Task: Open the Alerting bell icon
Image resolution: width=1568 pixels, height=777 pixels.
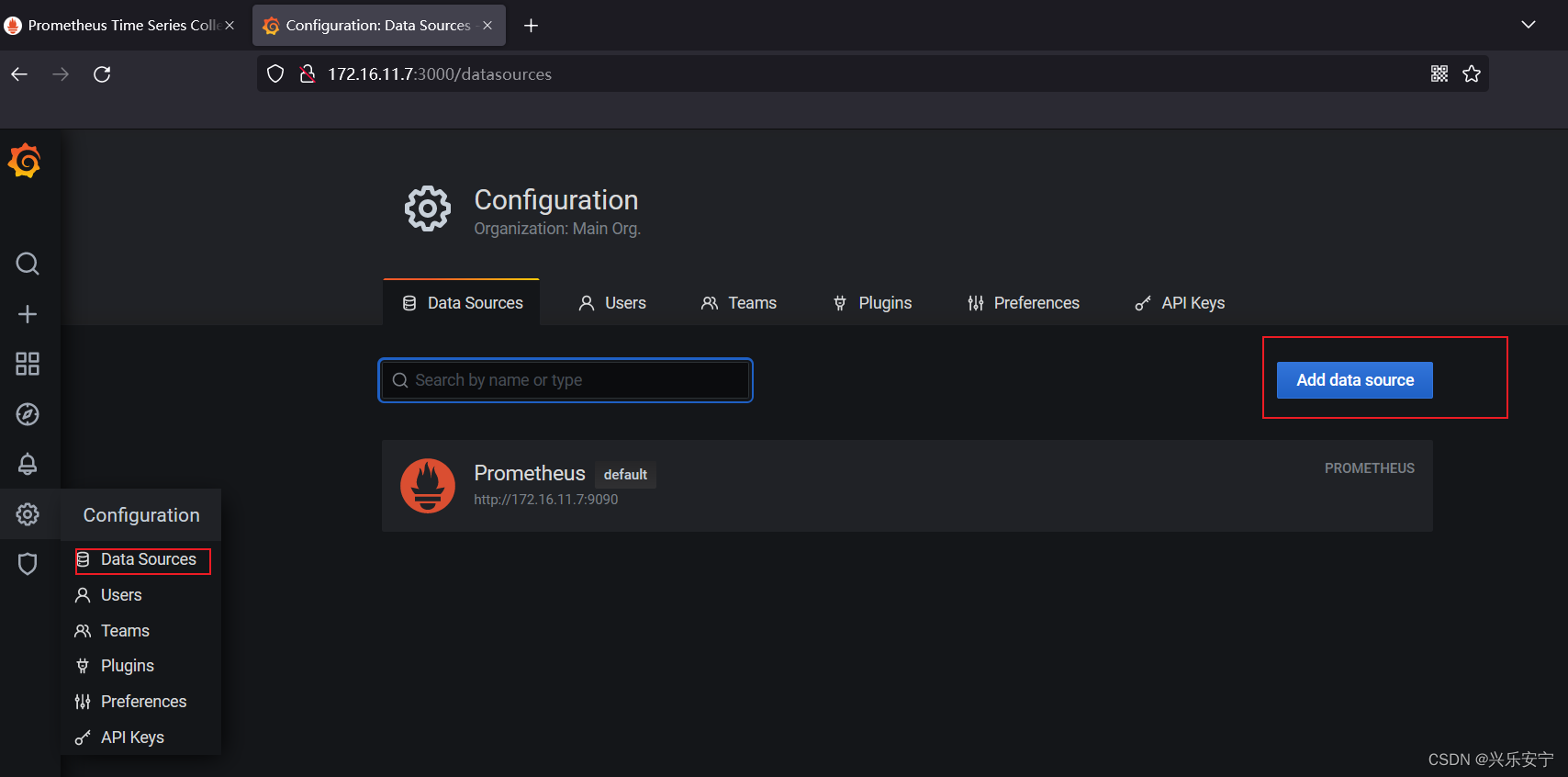Action: click(x=28, y=464)
